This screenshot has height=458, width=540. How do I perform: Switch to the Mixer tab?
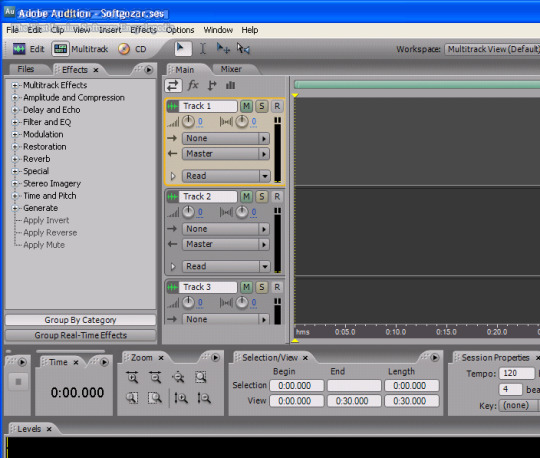coord(231,69)
